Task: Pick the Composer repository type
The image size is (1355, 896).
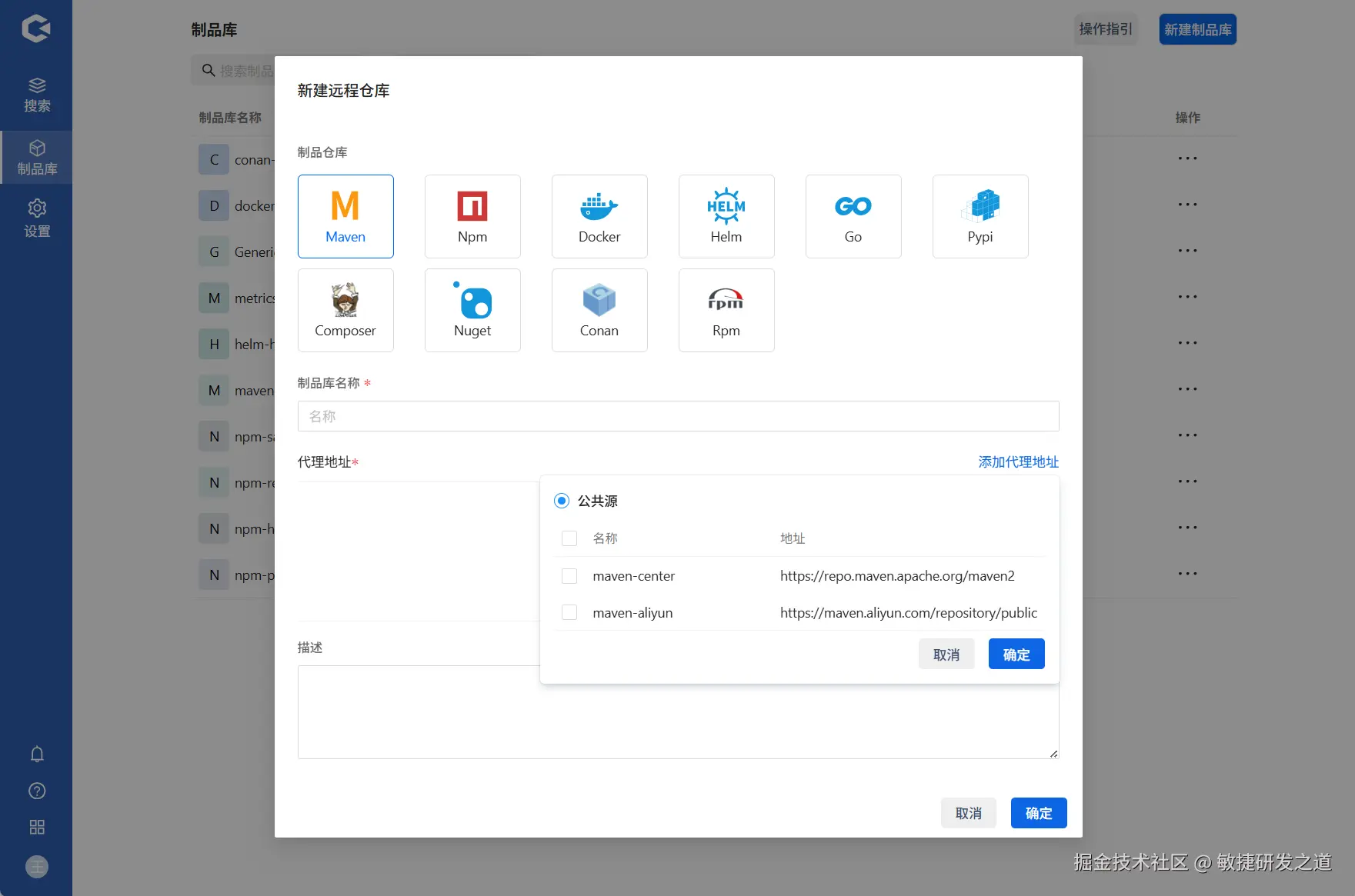Action: pos(345,310)
